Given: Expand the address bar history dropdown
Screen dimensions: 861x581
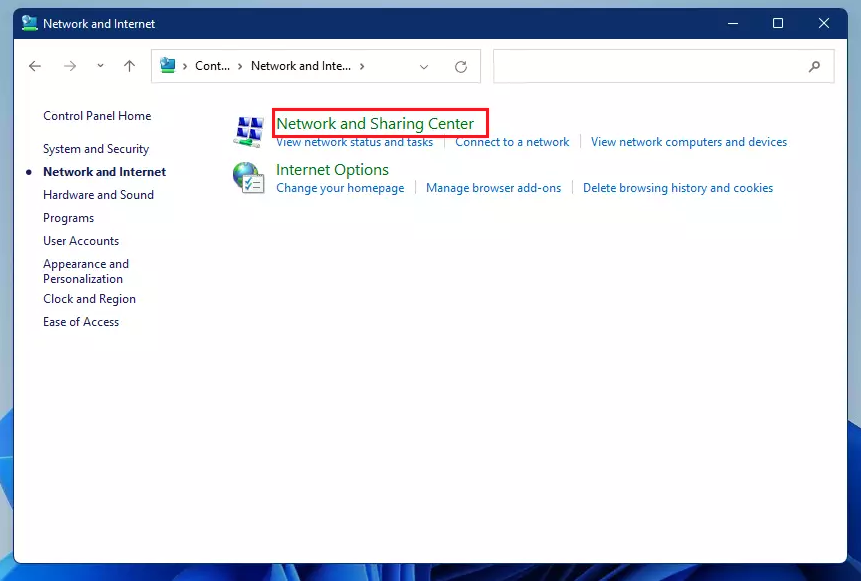Looking at the screenshot, I should 424,67.
